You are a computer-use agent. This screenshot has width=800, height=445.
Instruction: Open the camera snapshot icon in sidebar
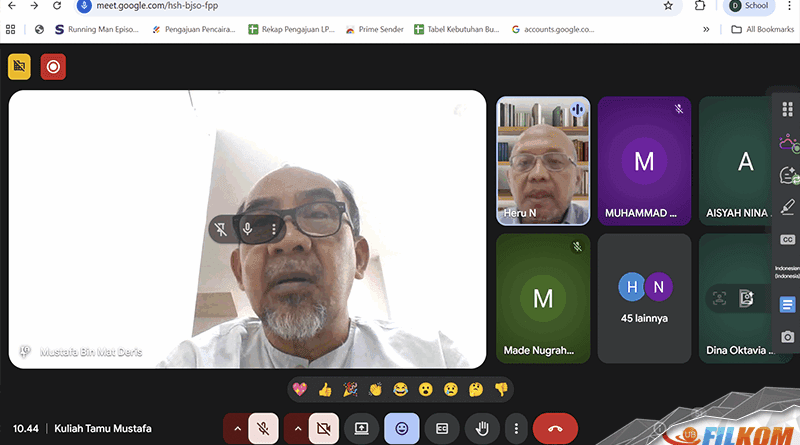[x=788, y=337]
